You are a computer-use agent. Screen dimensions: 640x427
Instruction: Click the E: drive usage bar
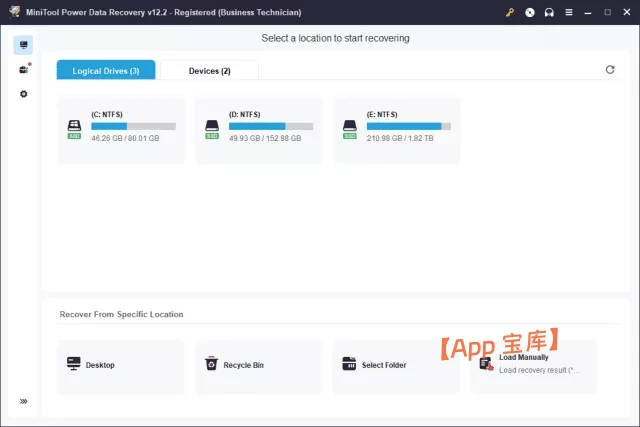(x=409, y=126)
